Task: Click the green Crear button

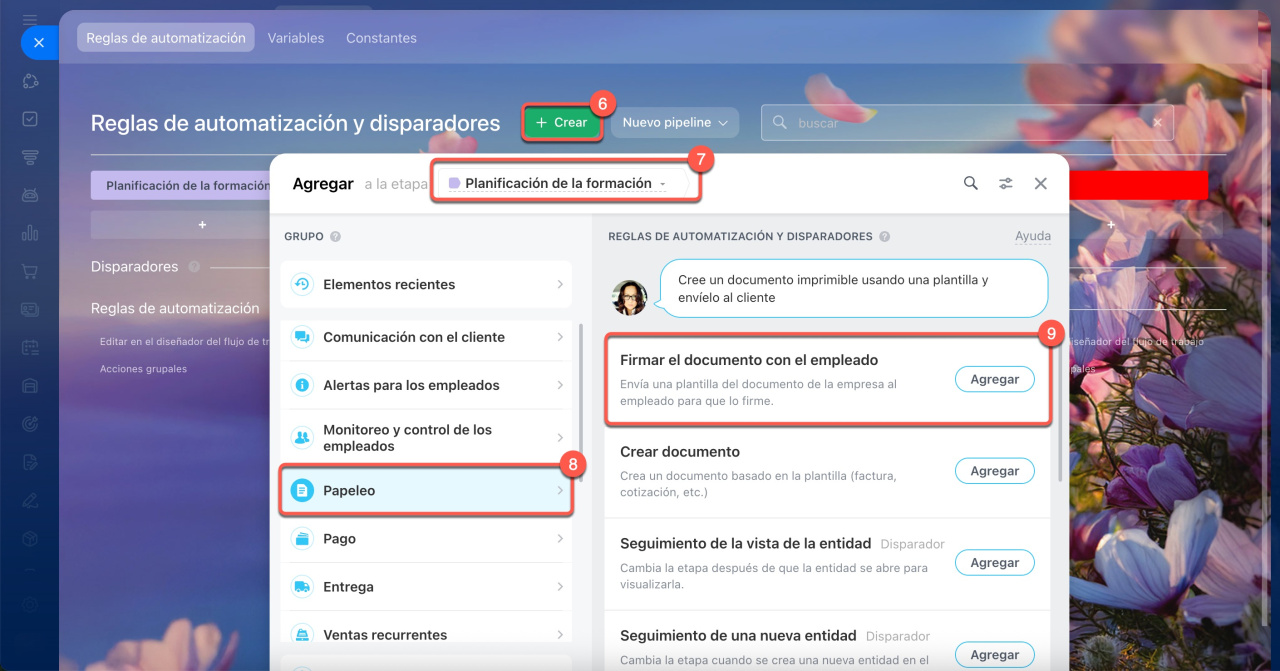Action: (x=561, y=123)
